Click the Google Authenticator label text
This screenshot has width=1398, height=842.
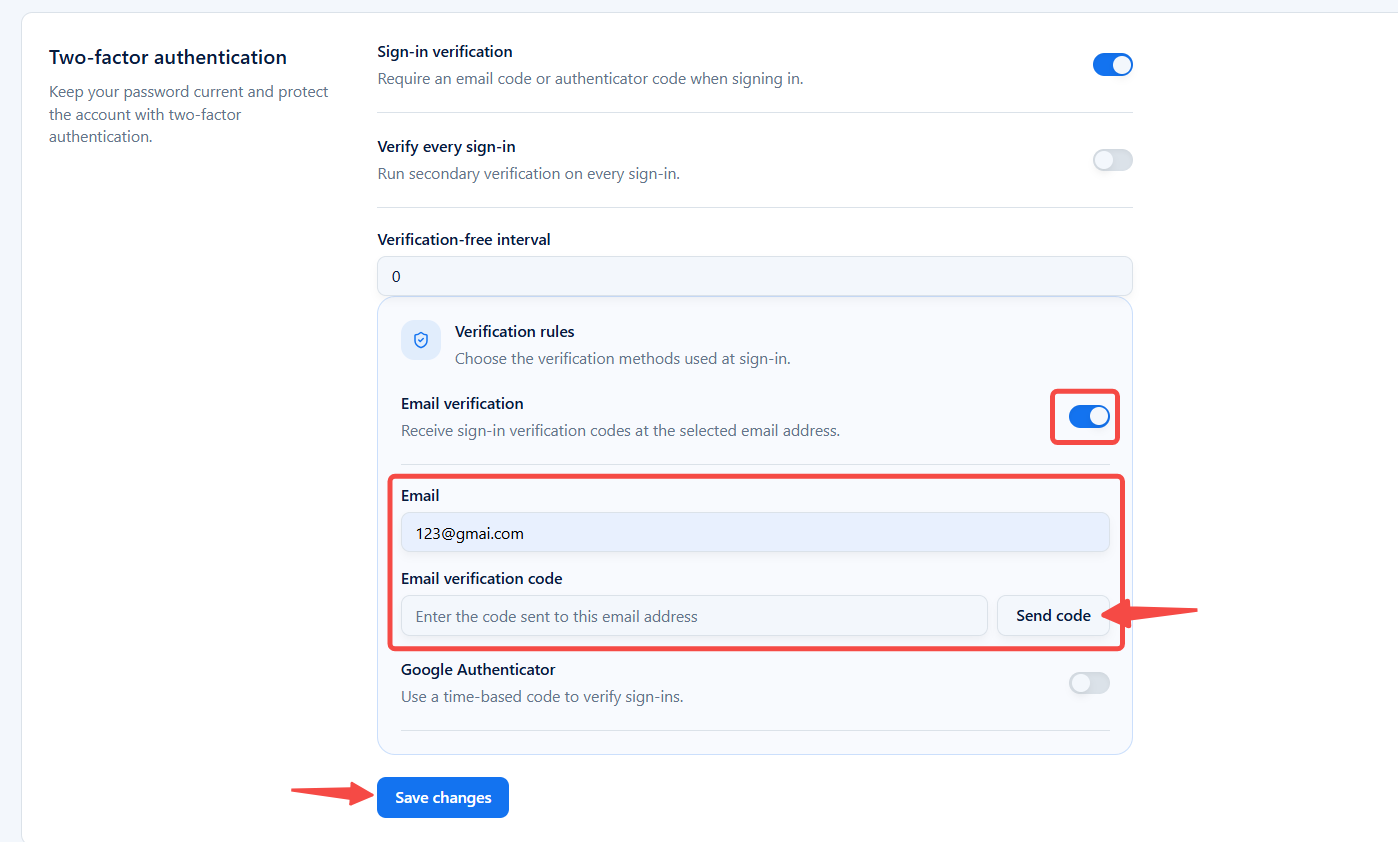[478, 670]
